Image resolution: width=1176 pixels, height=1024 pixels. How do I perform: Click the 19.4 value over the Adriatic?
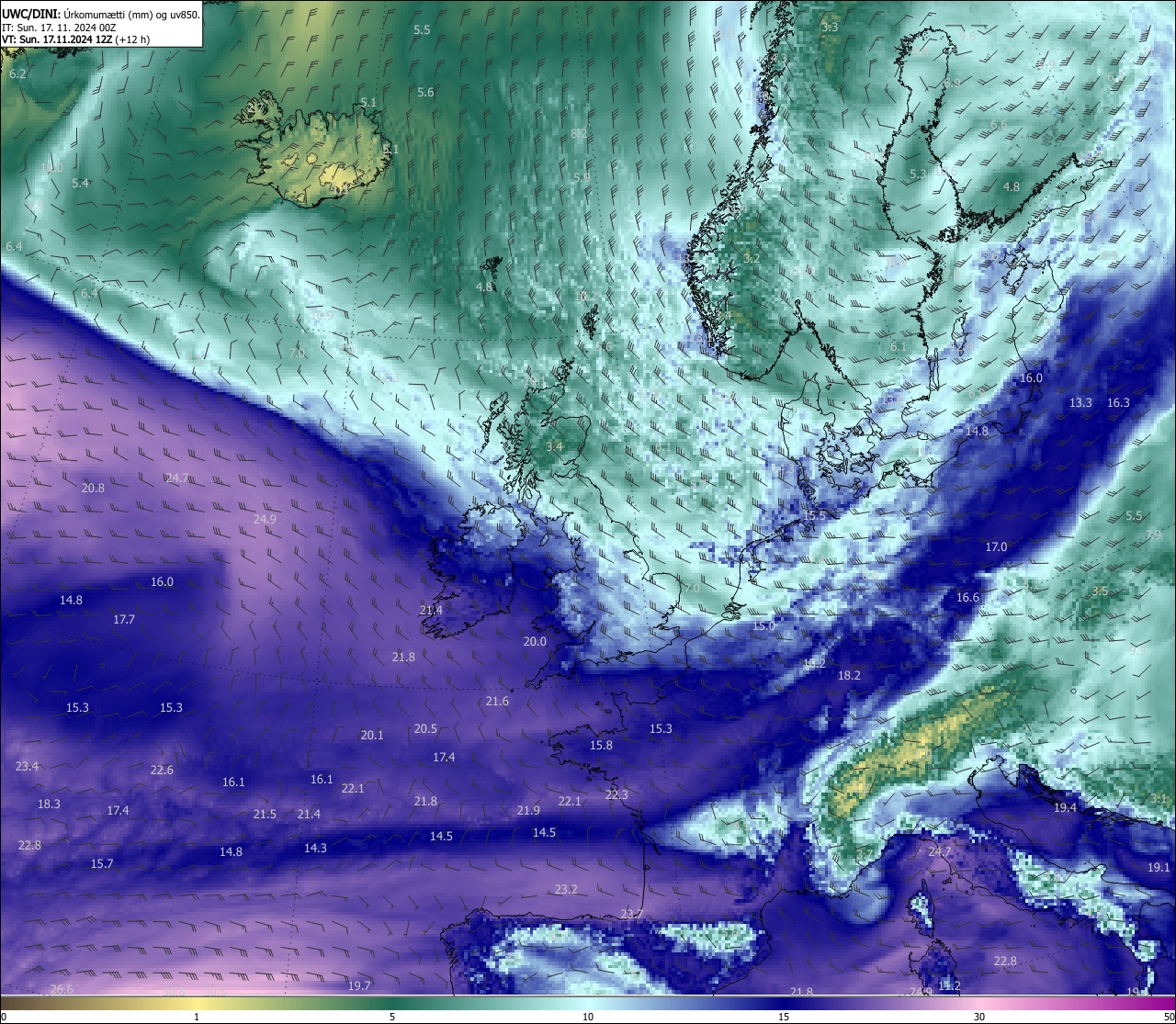1065,807
